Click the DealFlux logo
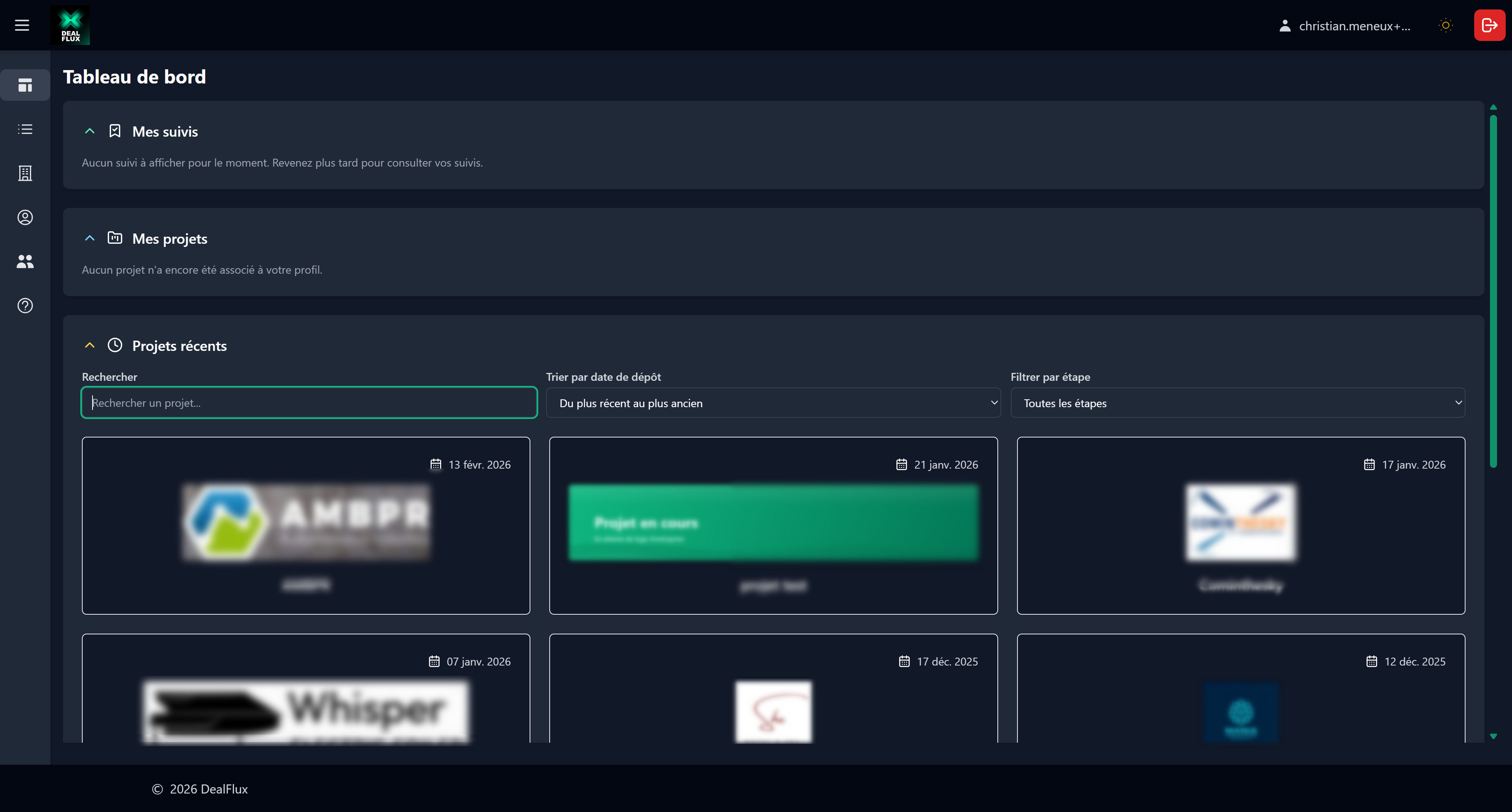This screenshot has width=1512, height=812. [x=70, y=25]
